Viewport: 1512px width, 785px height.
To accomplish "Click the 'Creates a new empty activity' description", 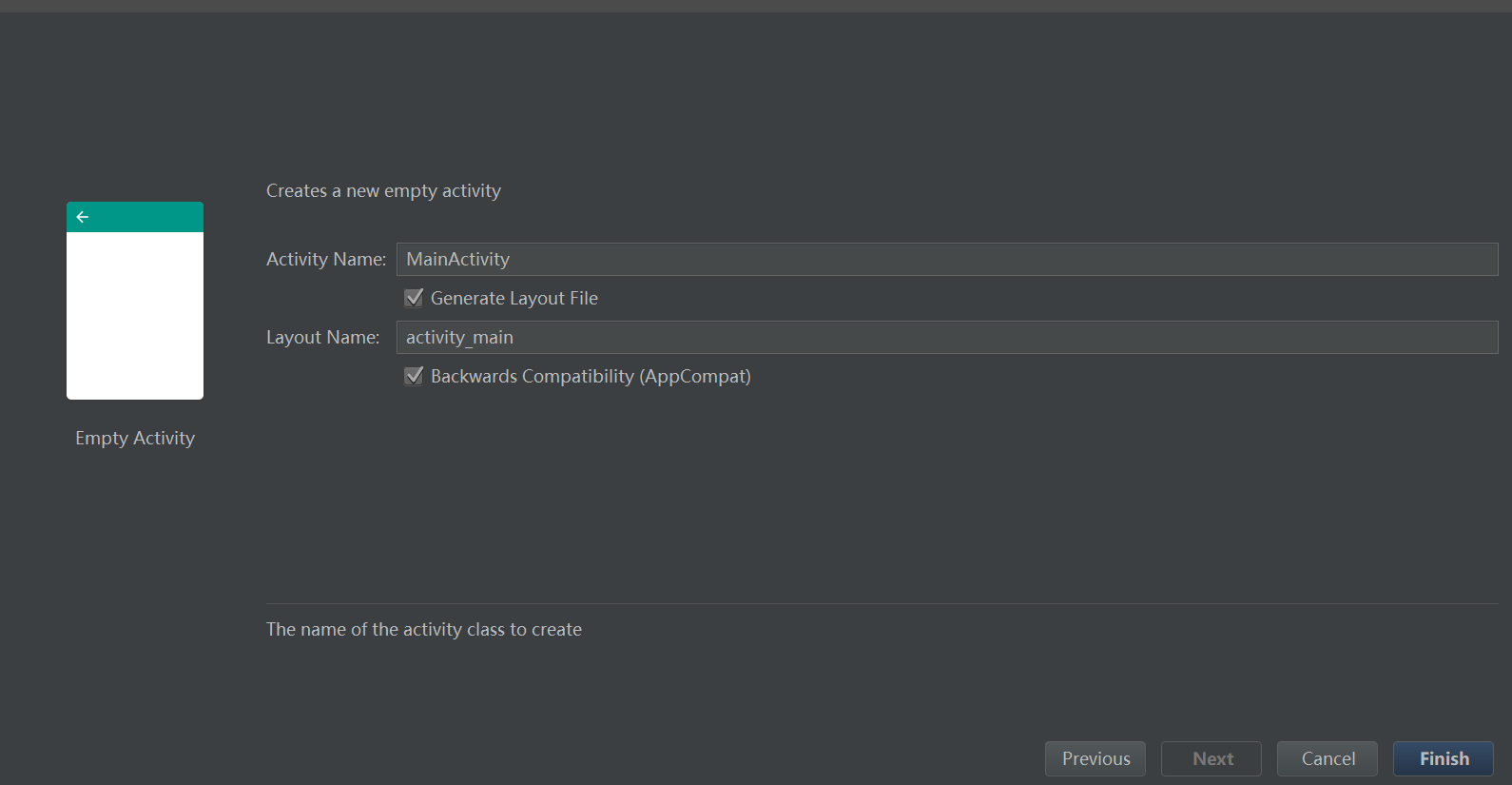I will coord(383,190).
